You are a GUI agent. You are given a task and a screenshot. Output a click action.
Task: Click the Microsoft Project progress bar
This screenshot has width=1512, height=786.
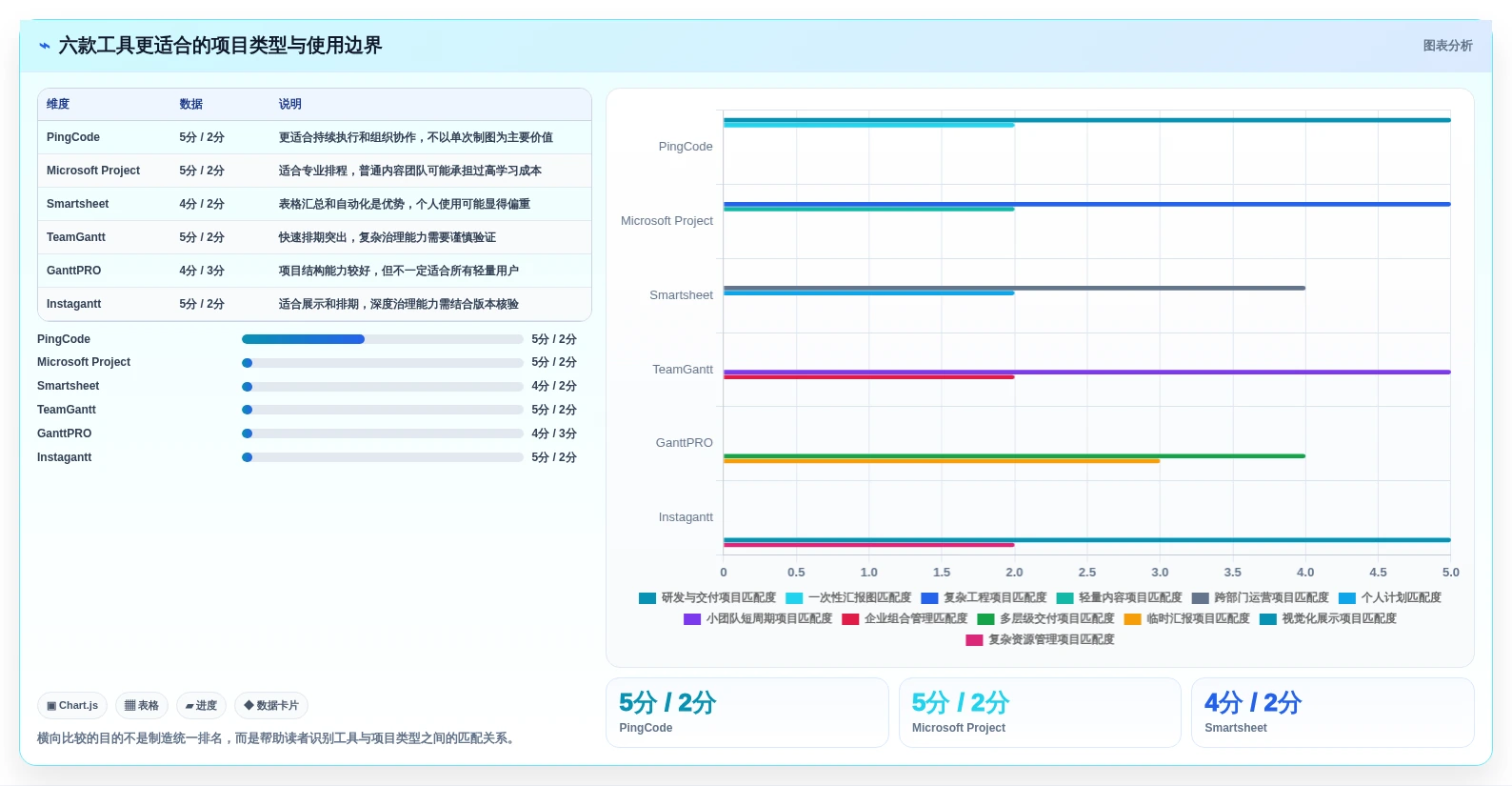383,363
